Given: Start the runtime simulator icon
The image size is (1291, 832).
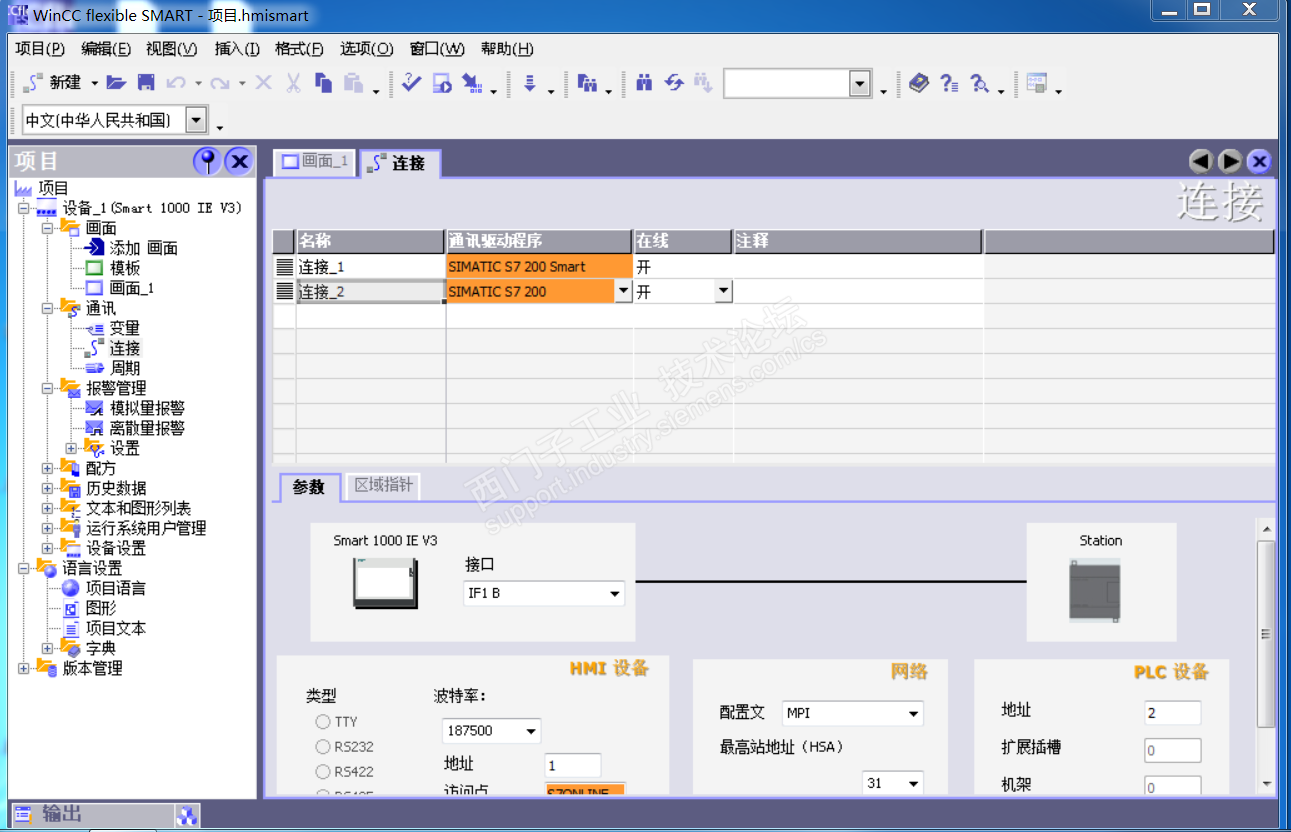Looking at the screenshot, I should click(442, 83).
